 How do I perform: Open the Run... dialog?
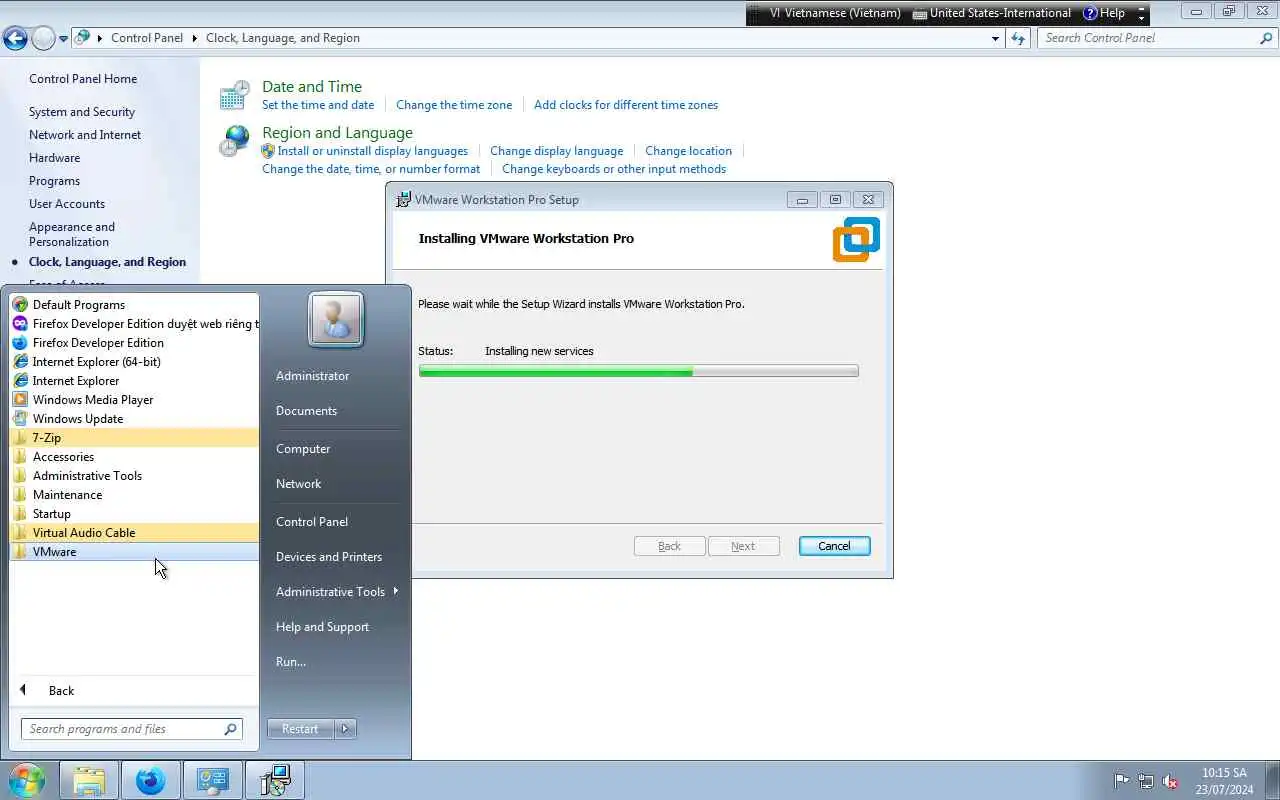(x=291, y=661)
